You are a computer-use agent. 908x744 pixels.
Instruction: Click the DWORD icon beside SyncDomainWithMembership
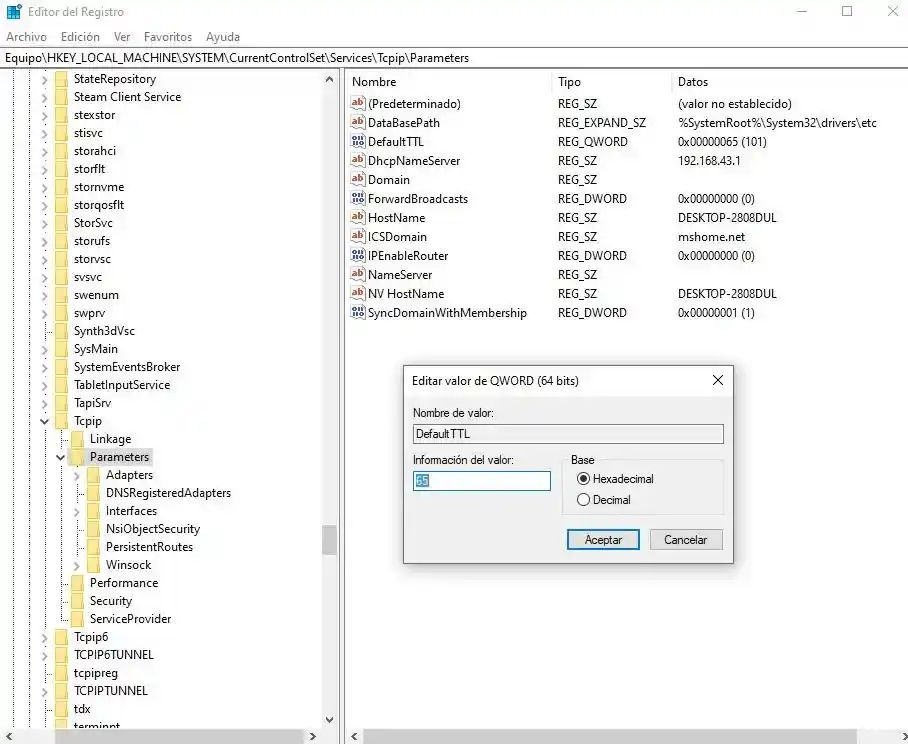point(357,312)
